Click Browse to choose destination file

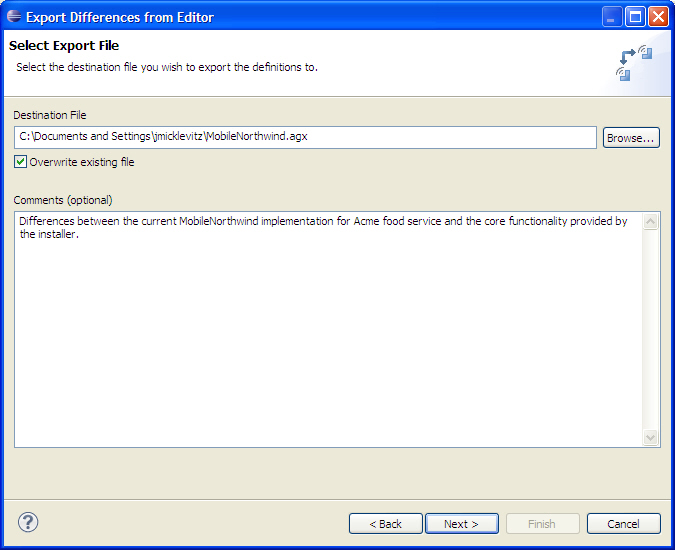pyautogui.click(x=631, y=138)
